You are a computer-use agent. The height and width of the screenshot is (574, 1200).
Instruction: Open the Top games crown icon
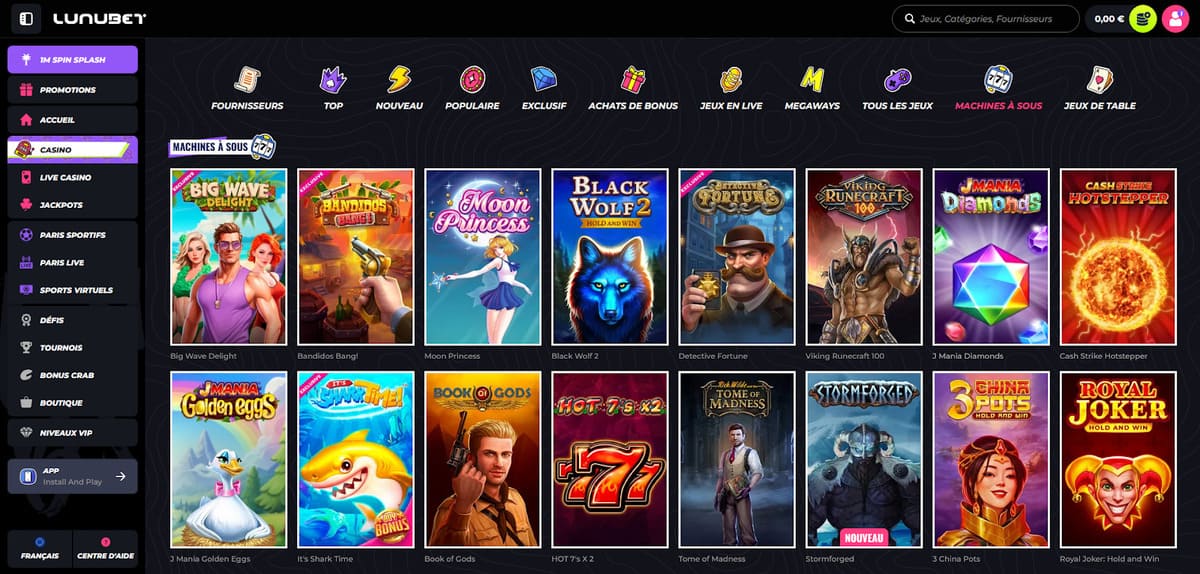(x=333, y=80)
